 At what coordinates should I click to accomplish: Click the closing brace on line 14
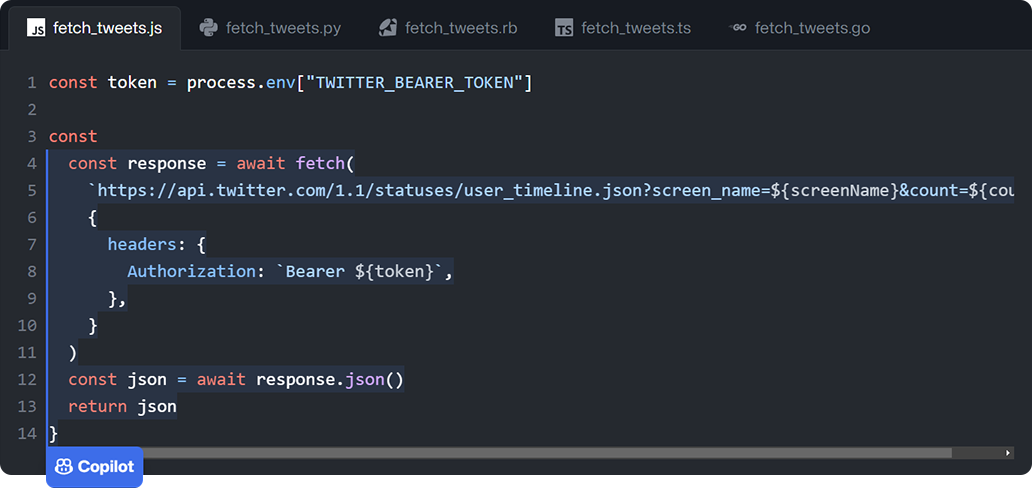tap(53, 433)
